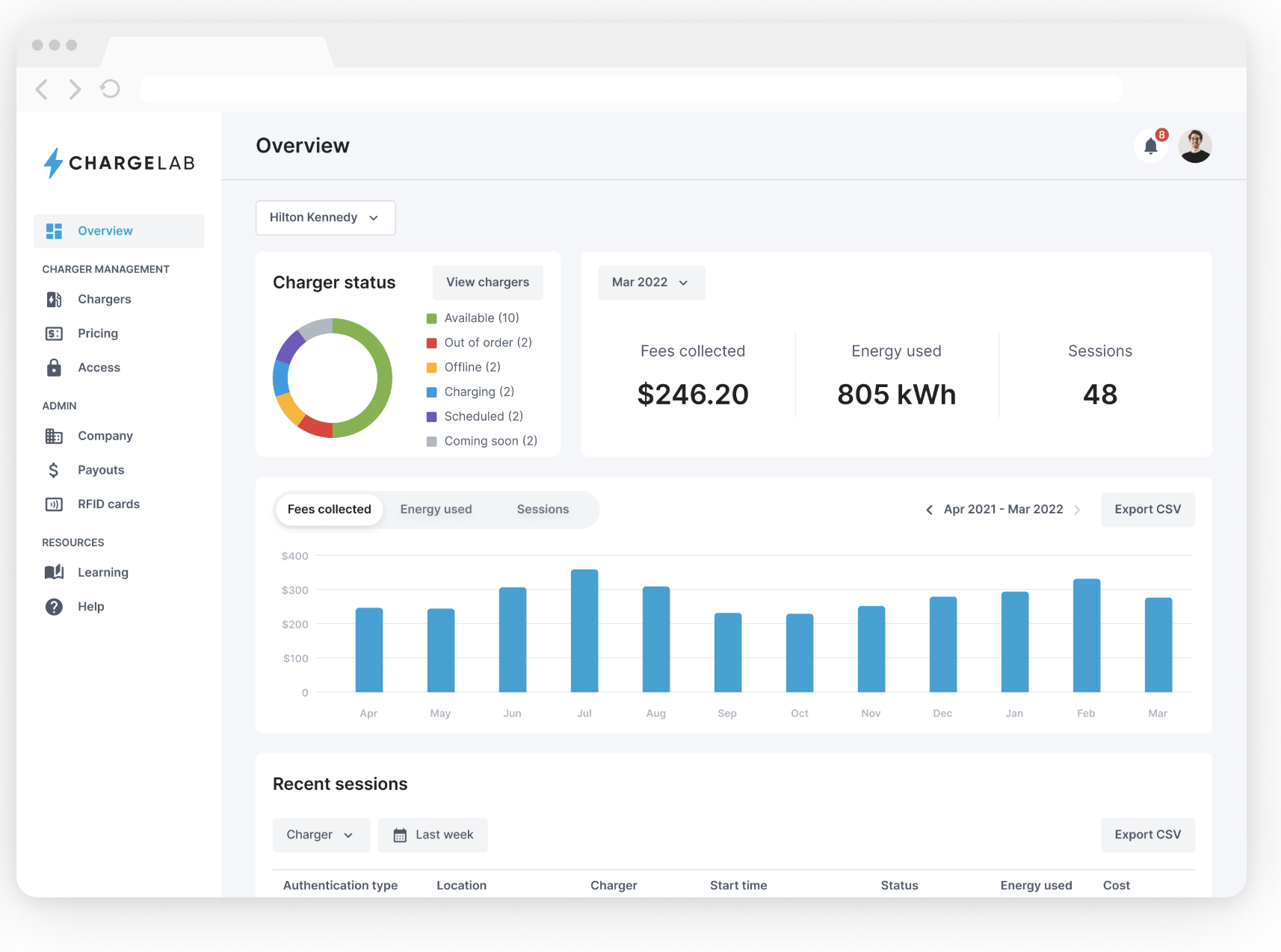1281x952 pixels.
Task: Click the Authentication type column header
Action: 340,885
